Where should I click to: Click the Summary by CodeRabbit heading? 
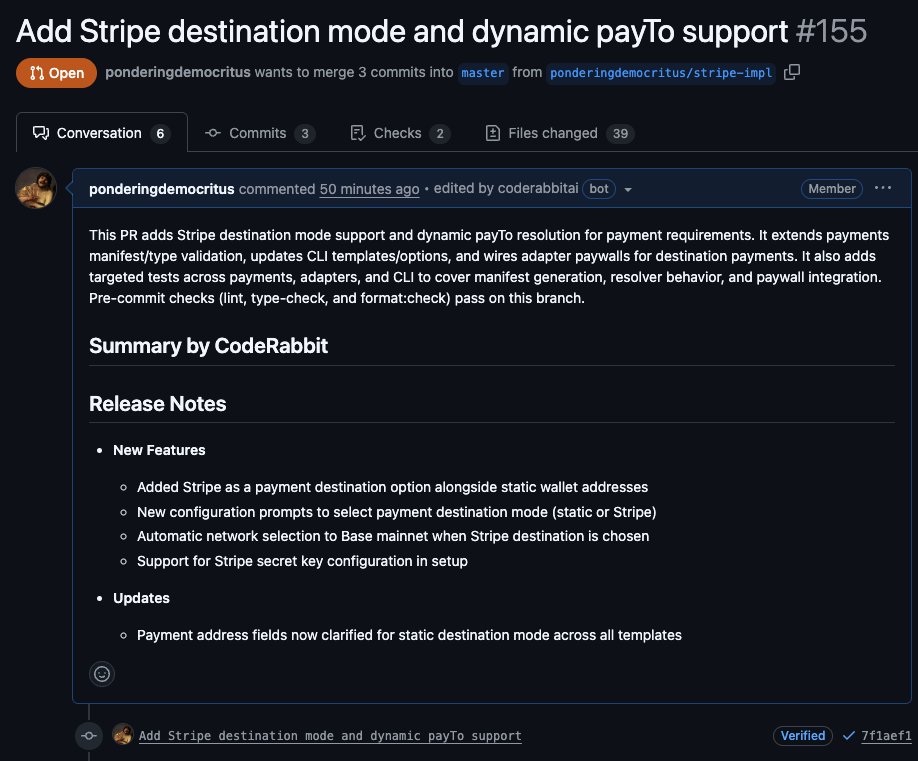pyautogui.click(x=208, y=346)
